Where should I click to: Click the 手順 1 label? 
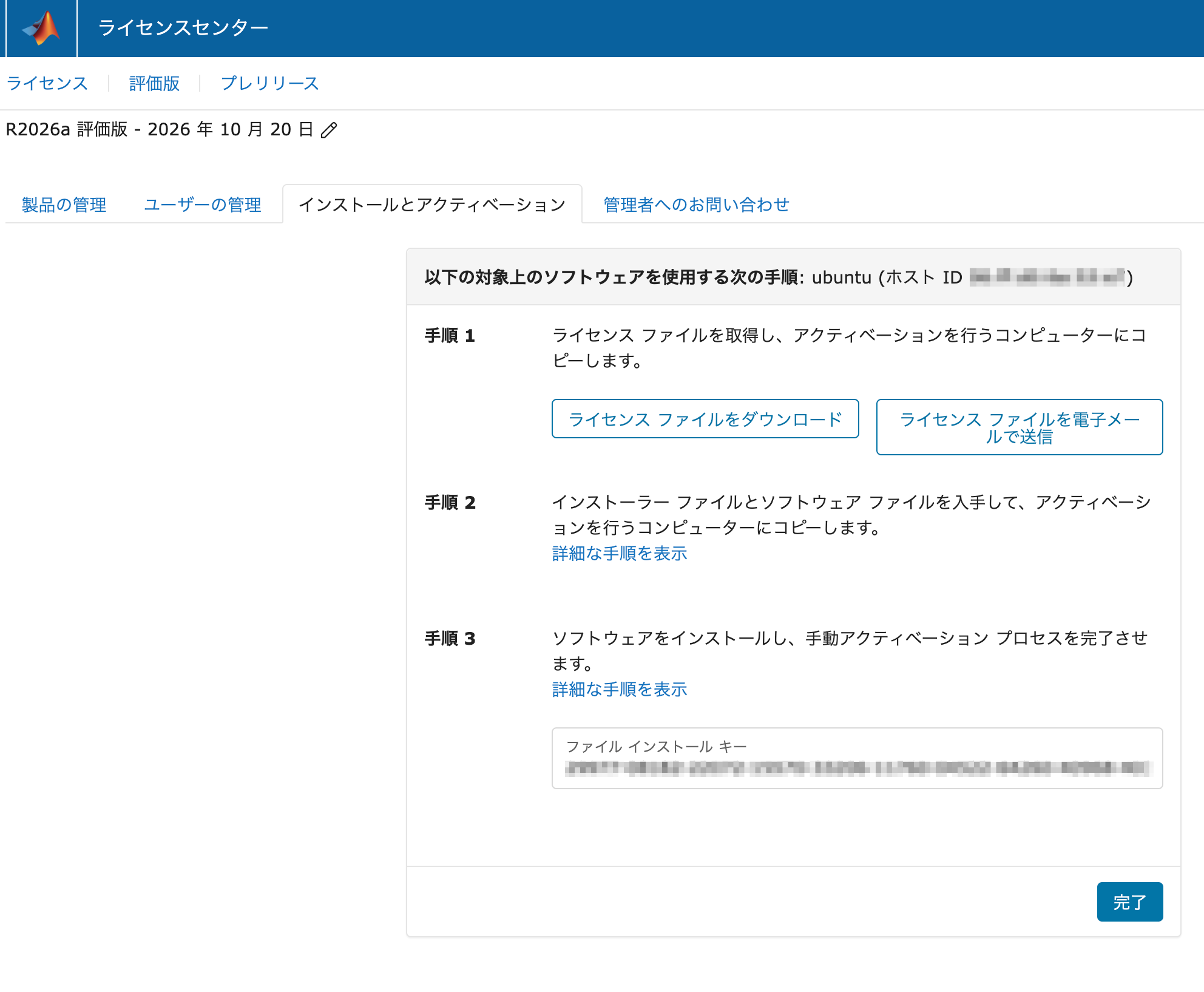coord(450,336)
